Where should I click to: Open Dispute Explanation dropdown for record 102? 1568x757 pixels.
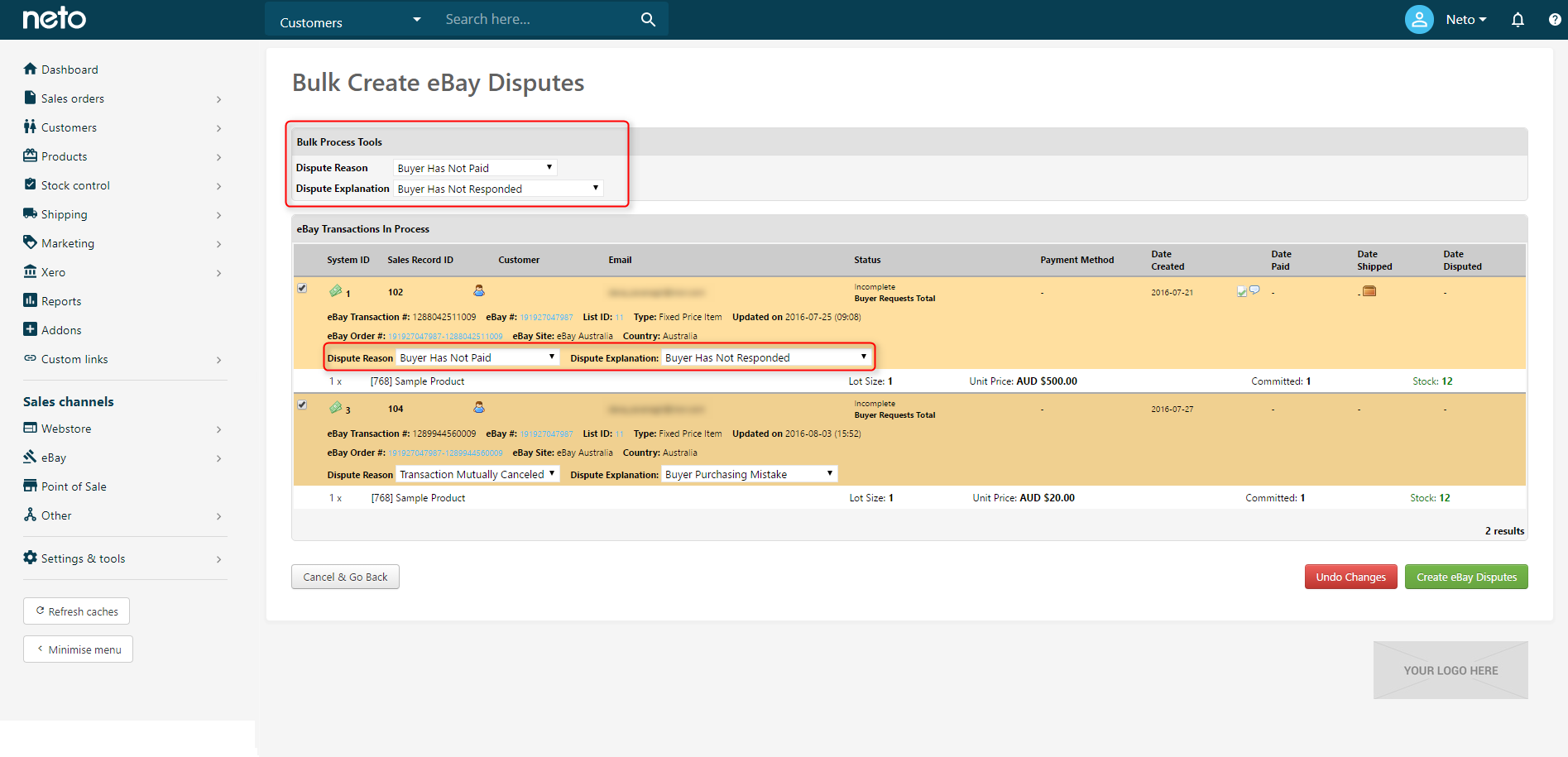(766, 357)
